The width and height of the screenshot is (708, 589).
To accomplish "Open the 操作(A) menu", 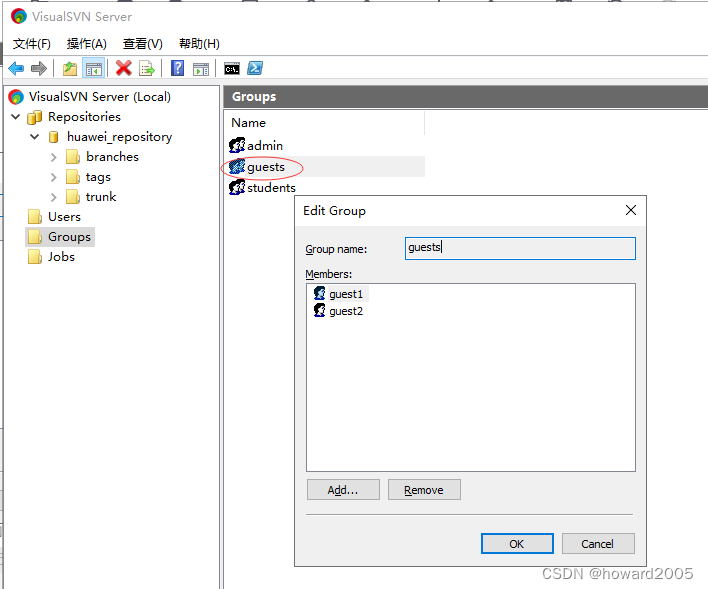I will (86, 44).
